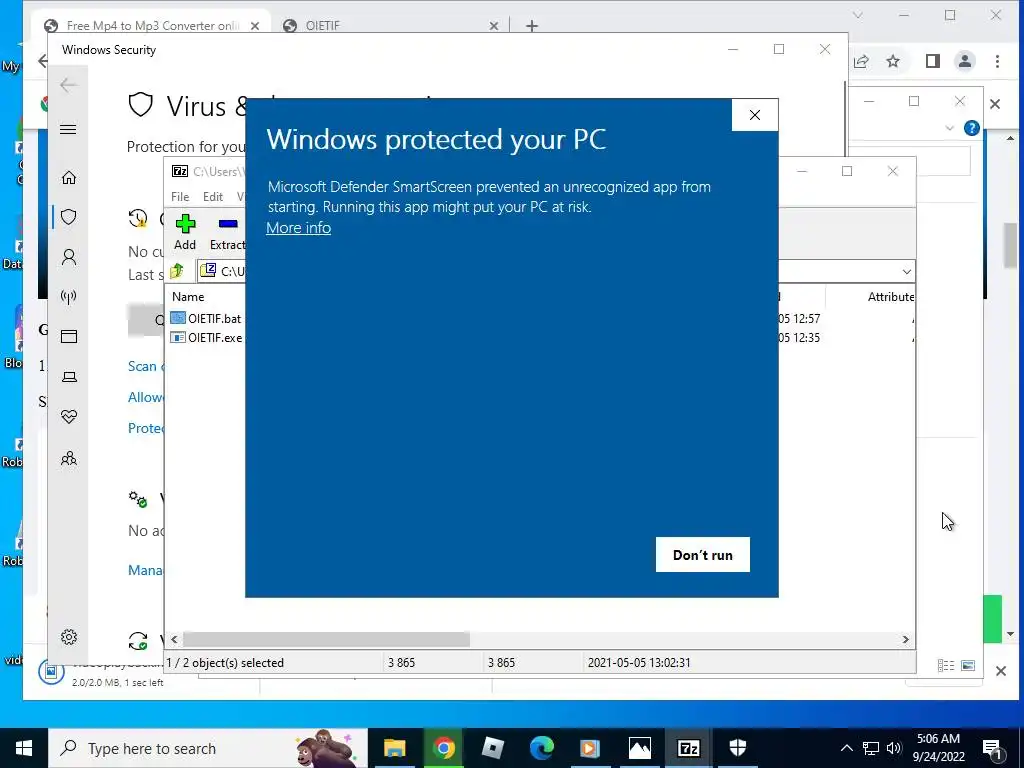This screenshot has width=1024, height=768.
Task: Click the taskbar search box
Action: pyautogui.click(x=208, y=748)
